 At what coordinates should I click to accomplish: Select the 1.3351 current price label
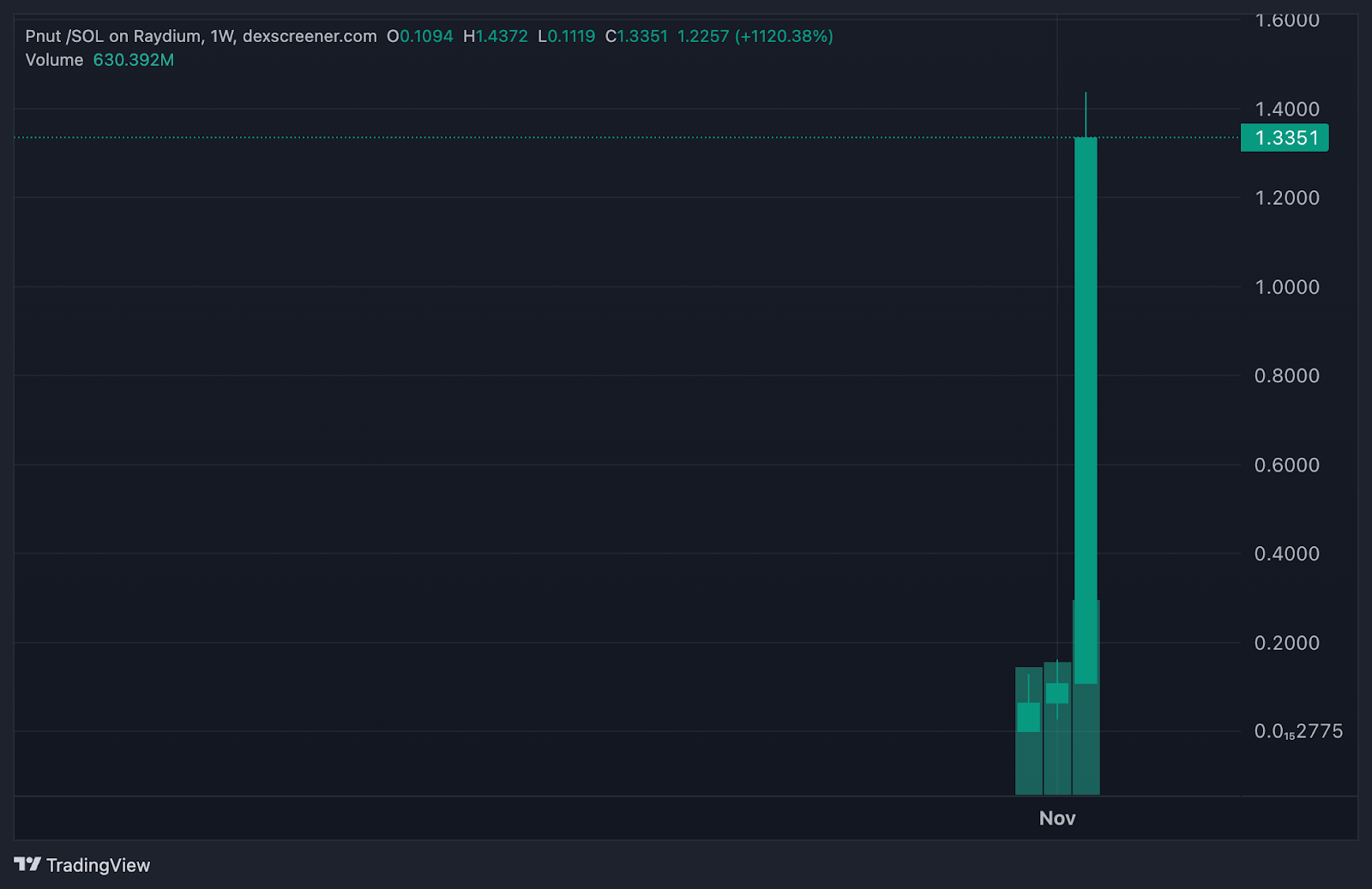[1285, 138]
